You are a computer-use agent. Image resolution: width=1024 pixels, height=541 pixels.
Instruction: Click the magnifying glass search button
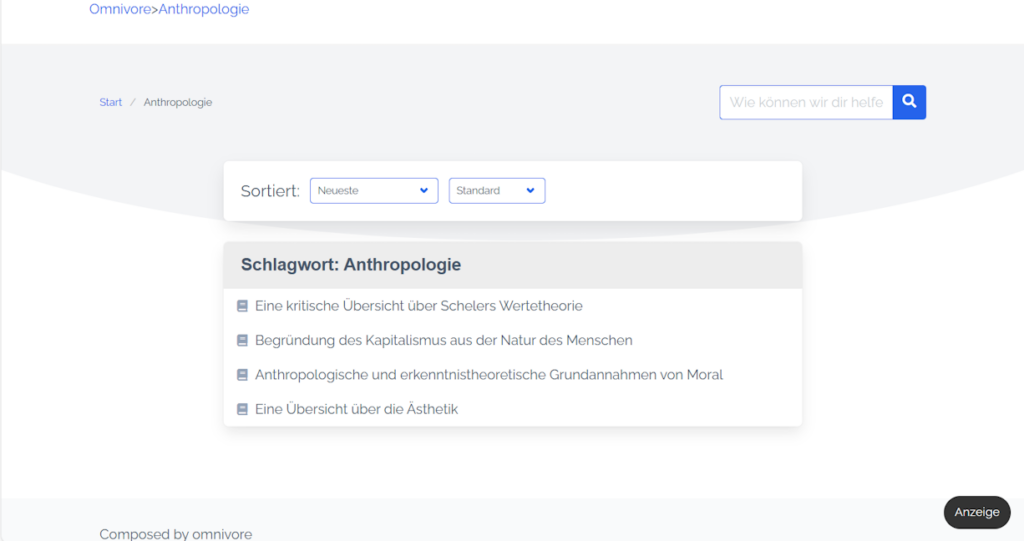click(909, 102)
